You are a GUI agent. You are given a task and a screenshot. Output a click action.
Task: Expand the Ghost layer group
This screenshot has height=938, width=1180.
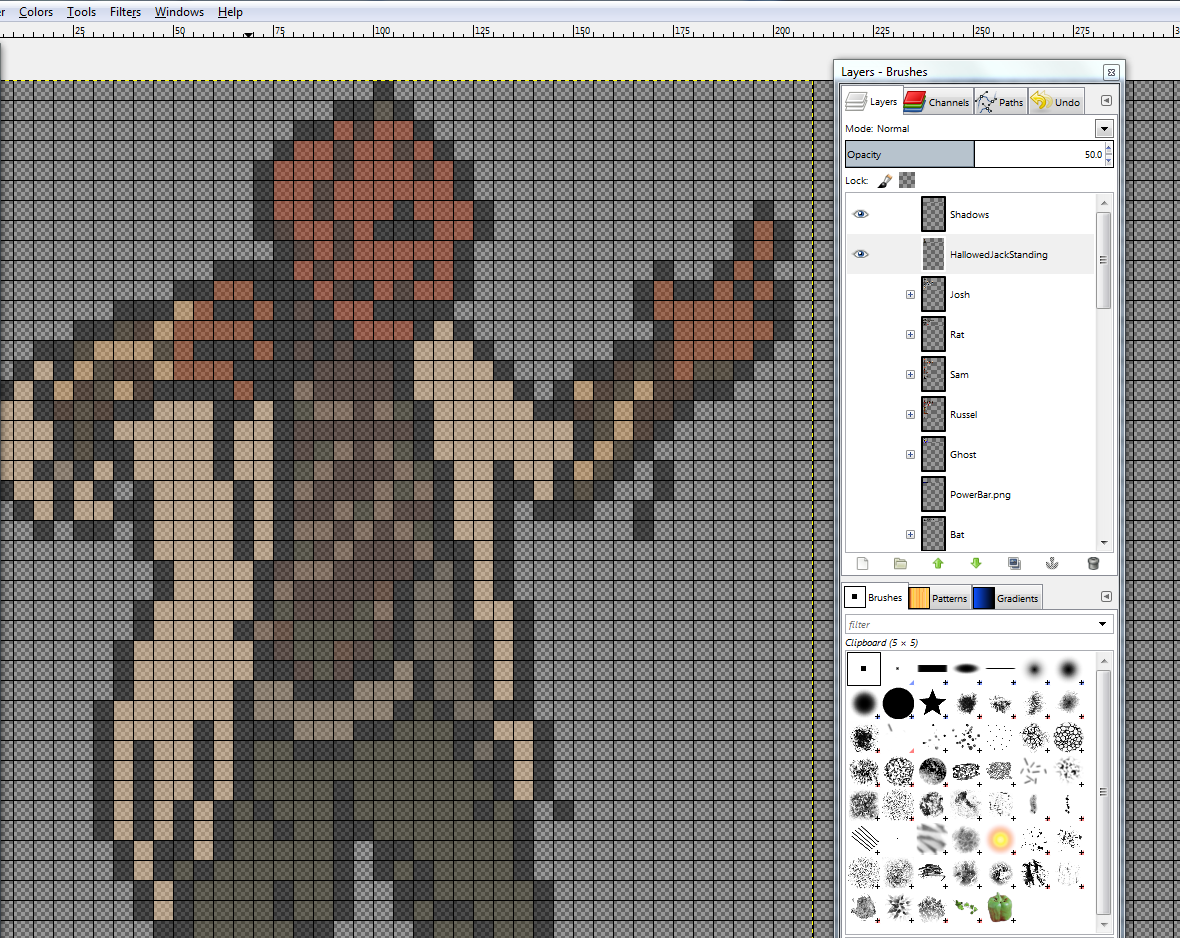click(910, 454)
